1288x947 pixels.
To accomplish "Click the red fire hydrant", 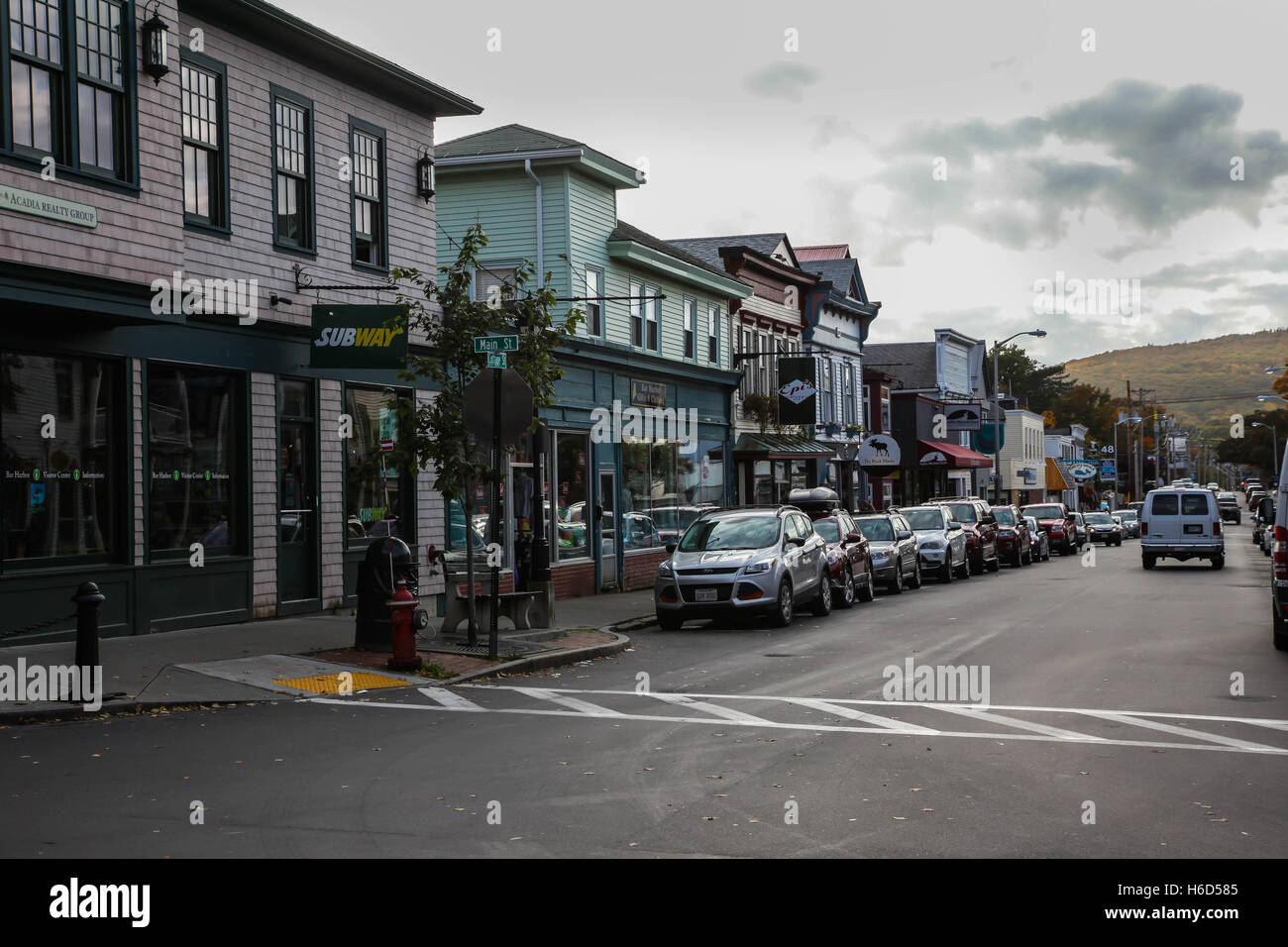I will coord(404,624).
